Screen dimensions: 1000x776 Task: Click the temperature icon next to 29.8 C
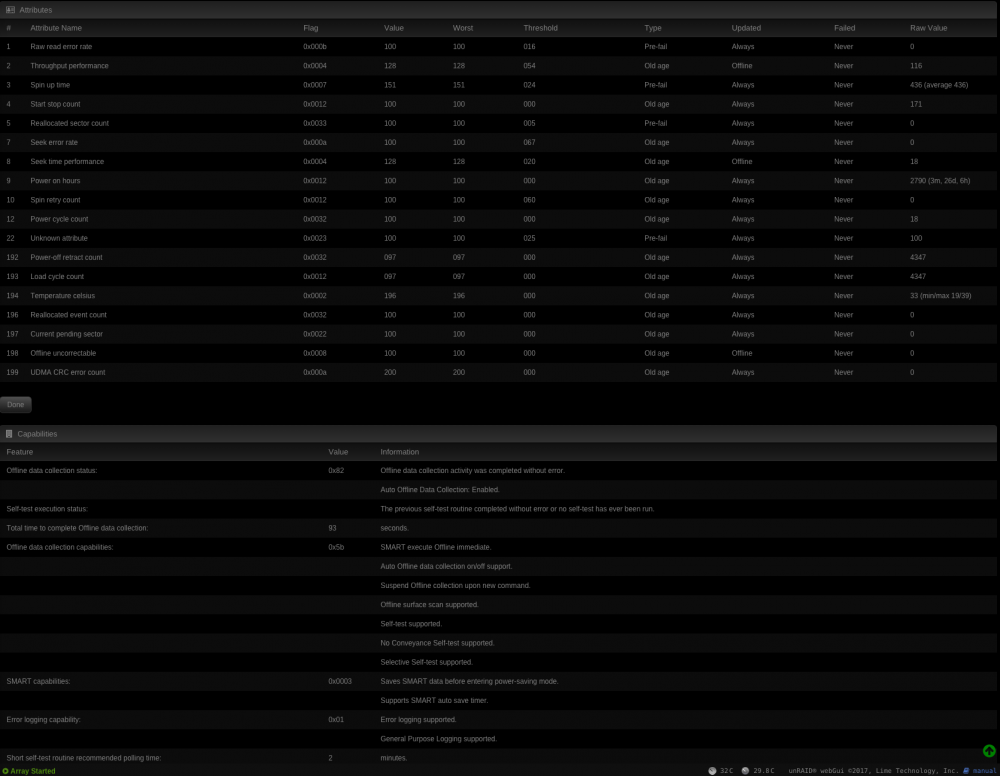click(745, 771)
